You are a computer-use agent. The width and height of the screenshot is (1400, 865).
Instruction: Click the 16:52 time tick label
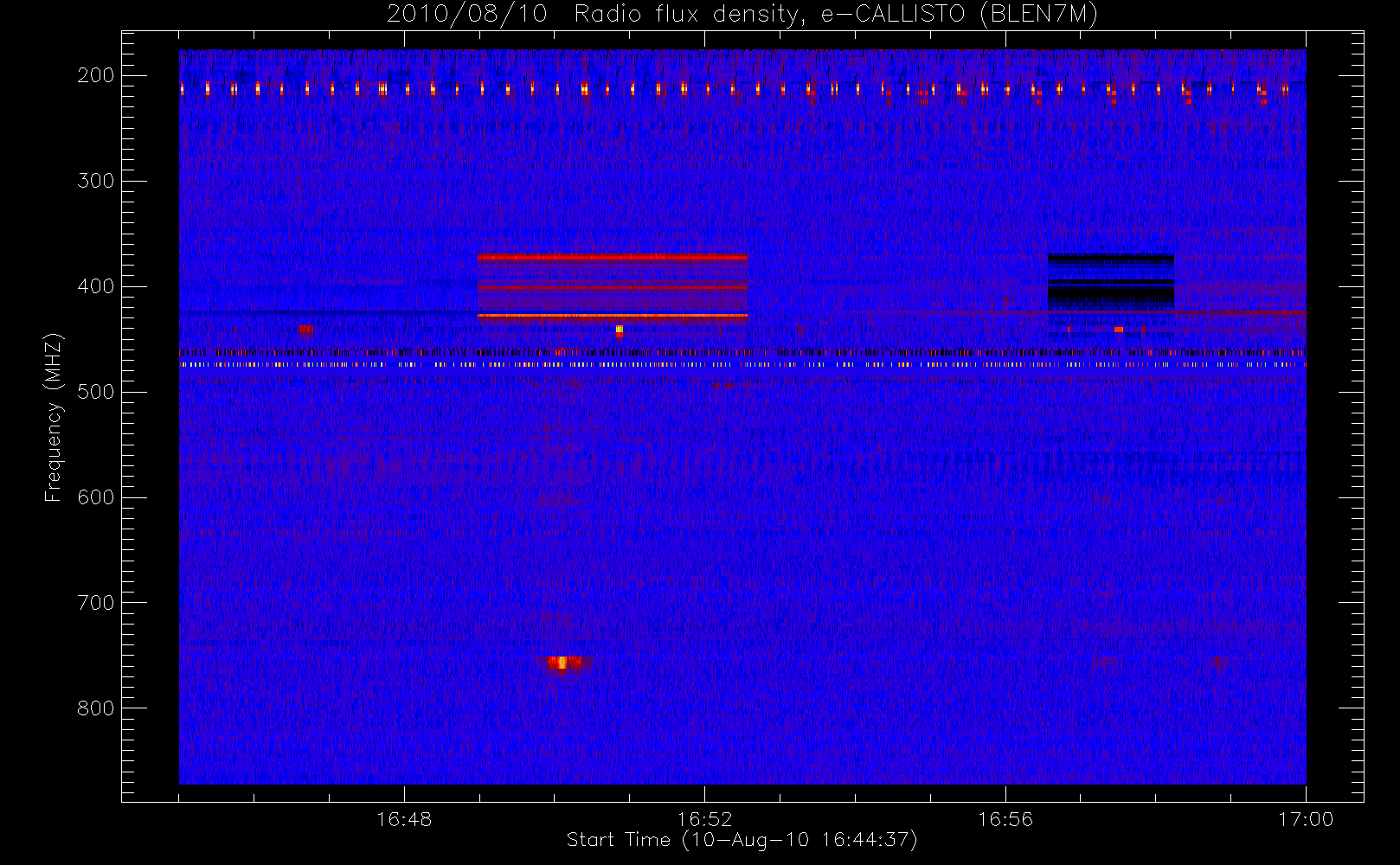tap(704, 819)
